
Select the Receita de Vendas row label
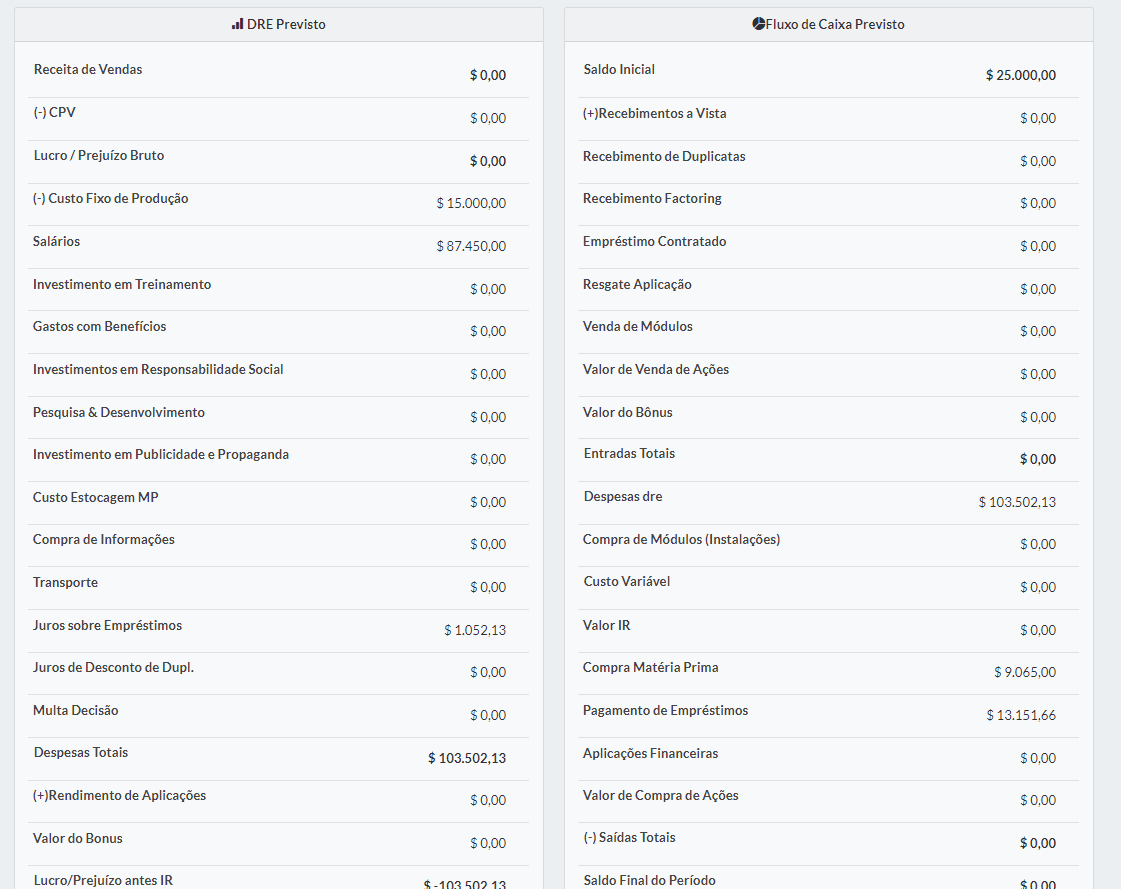click(x=88, y=70)
